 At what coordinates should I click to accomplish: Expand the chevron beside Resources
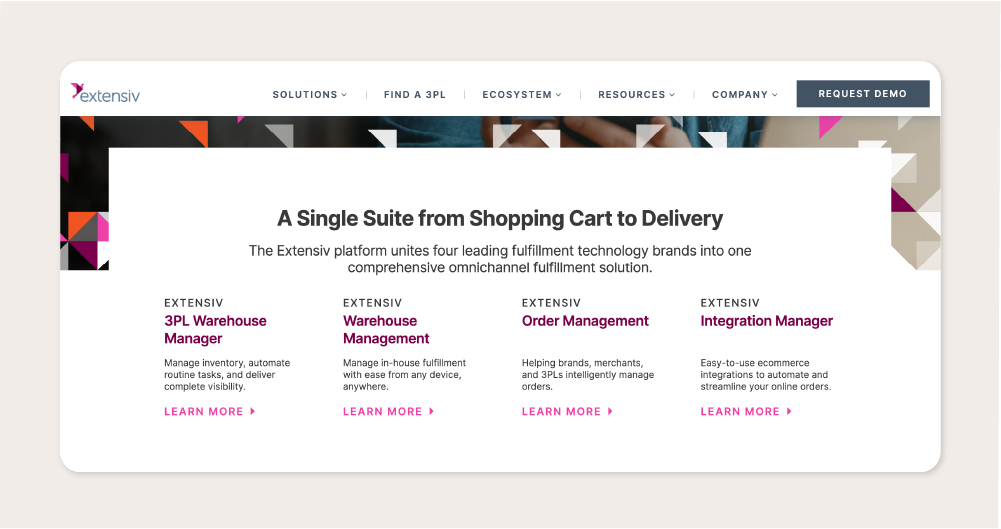(x=672, y=95)
